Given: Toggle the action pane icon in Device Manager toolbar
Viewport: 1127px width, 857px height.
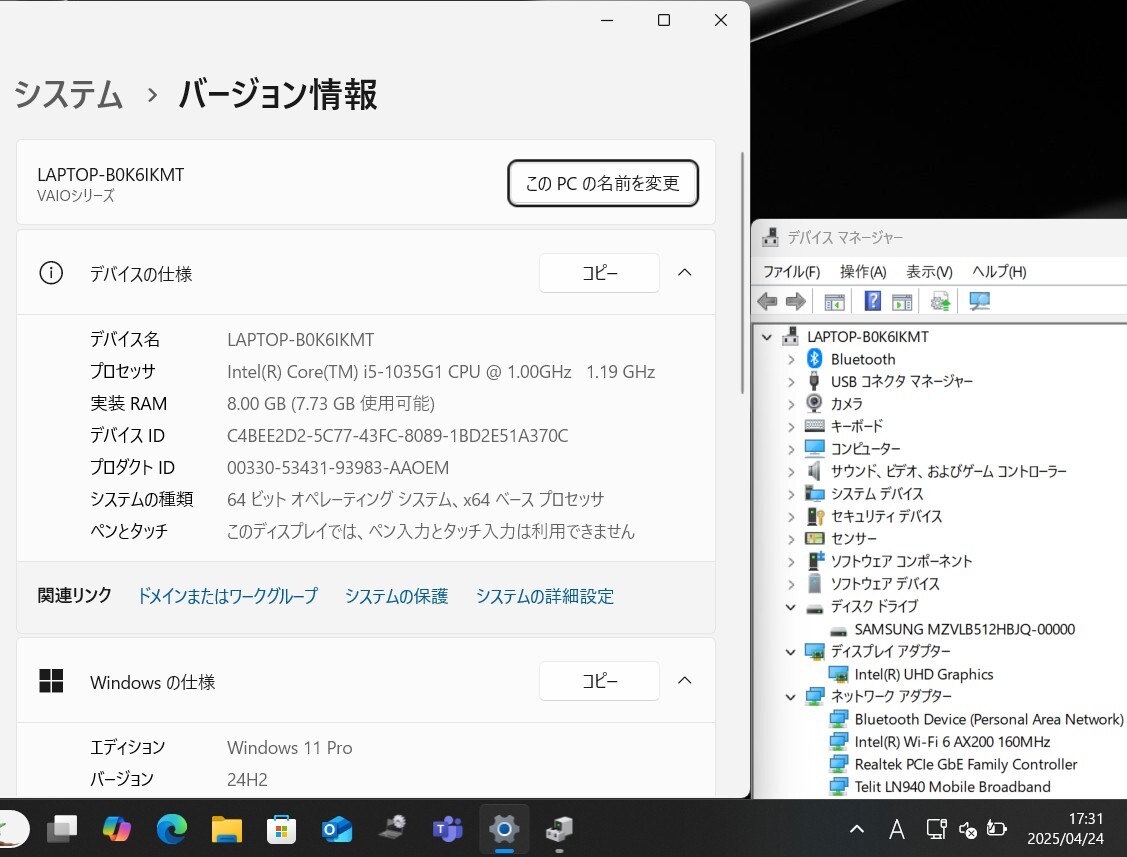Looking at the screenshot, I should click(x=902, y=302).
